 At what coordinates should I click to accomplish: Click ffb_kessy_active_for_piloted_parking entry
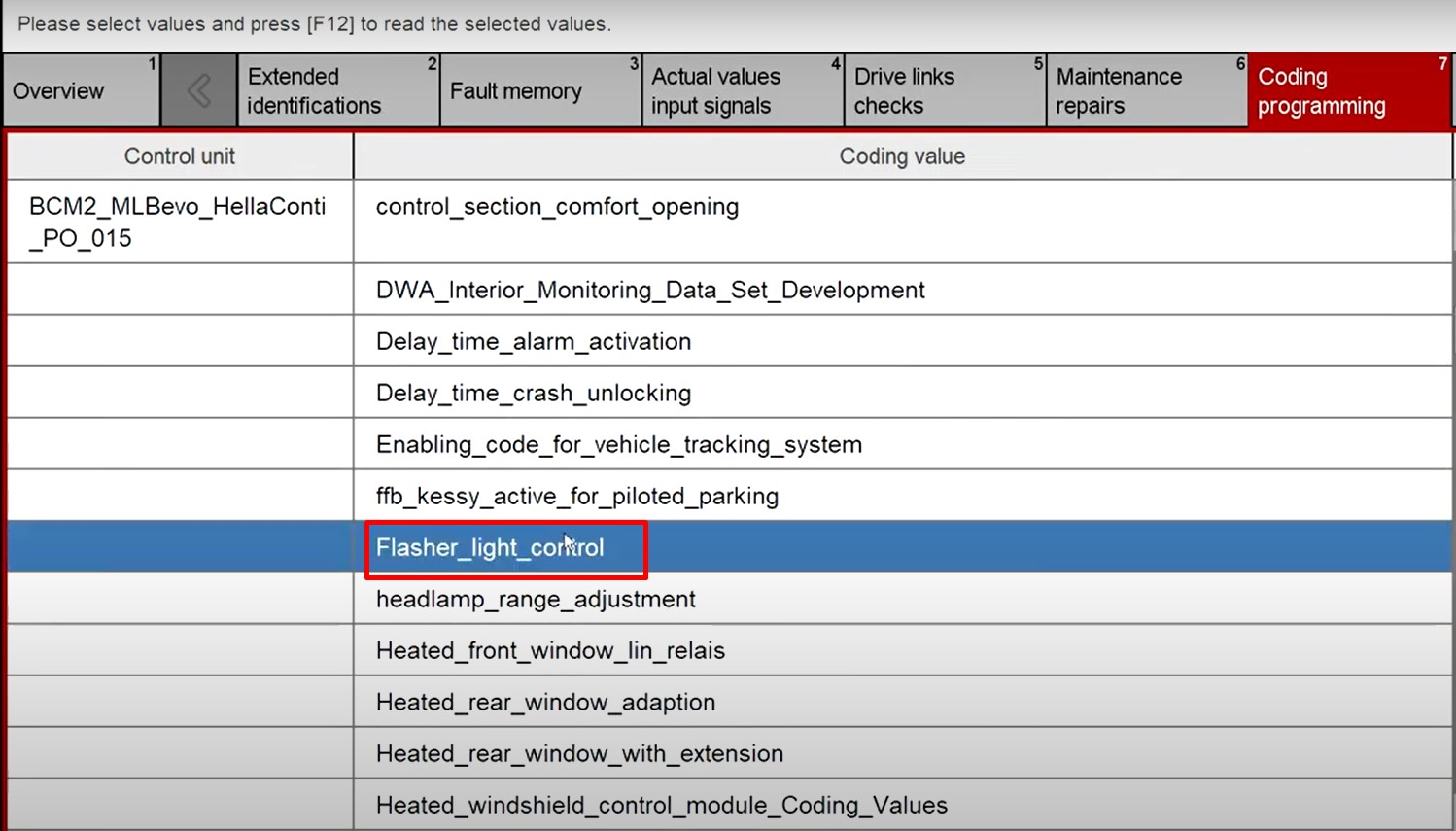click(577, 497)
